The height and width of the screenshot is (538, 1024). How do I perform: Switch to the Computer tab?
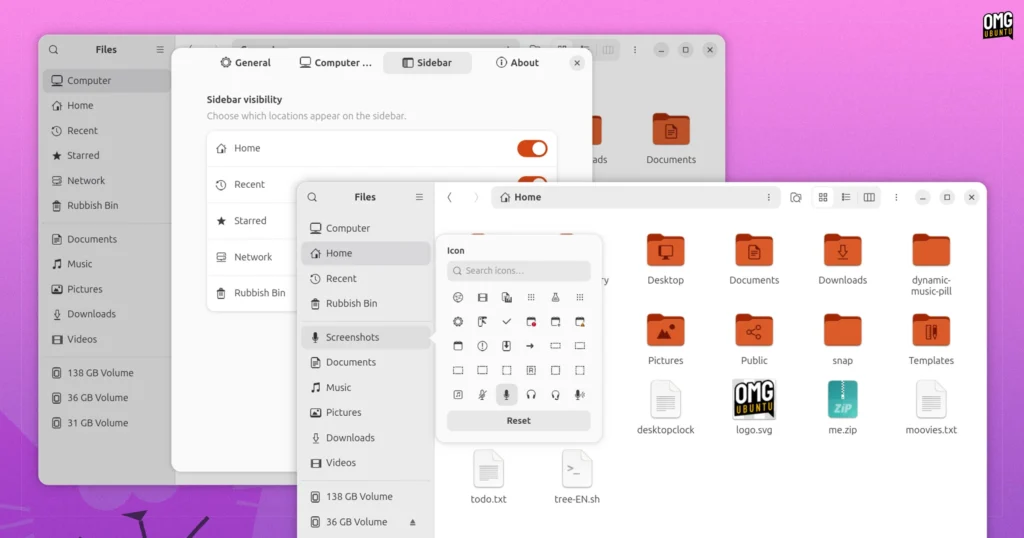[x=336, y=63]
